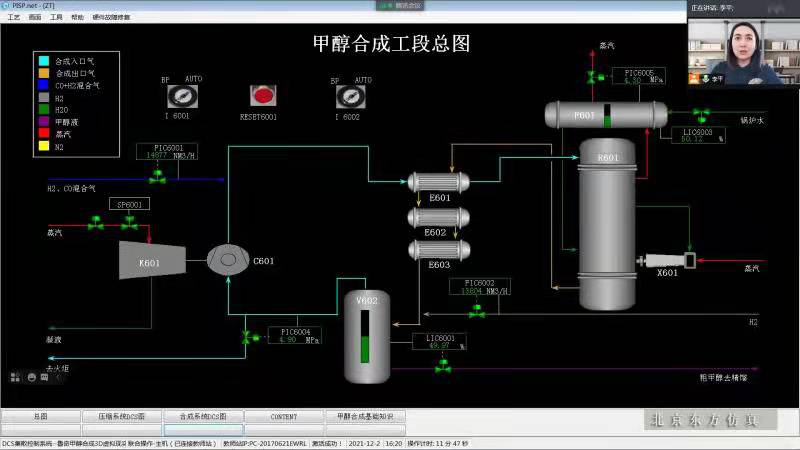Screen dimensions: 800x450
Task: Open the 工具 menu
Action: 56,17
